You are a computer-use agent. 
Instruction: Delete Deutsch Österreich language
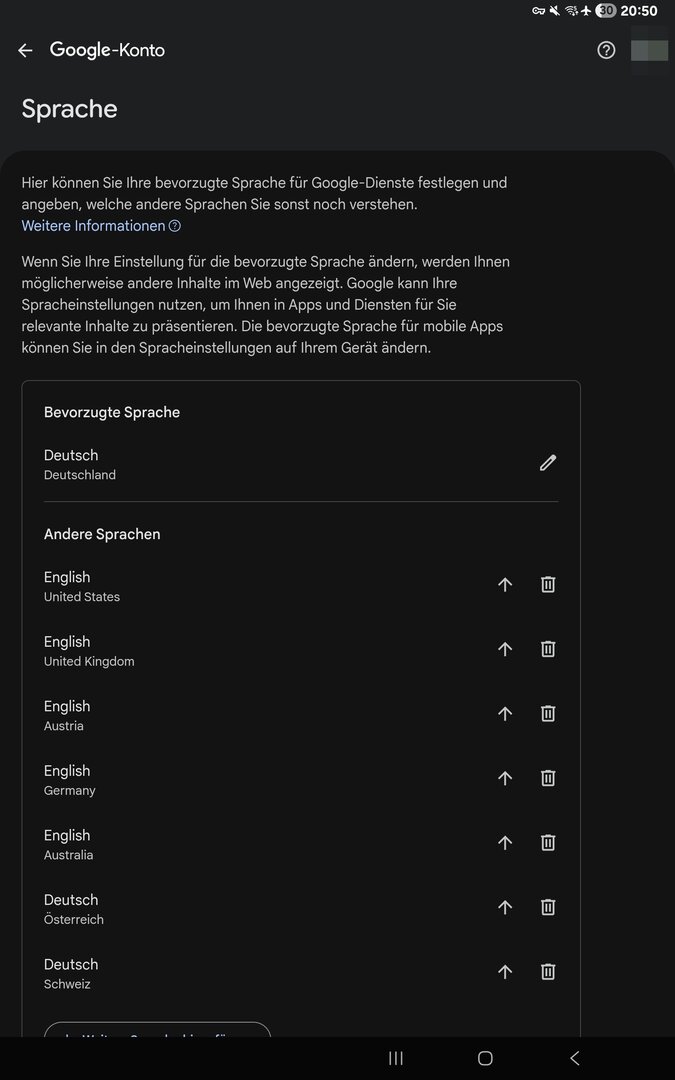click(548, 907)
